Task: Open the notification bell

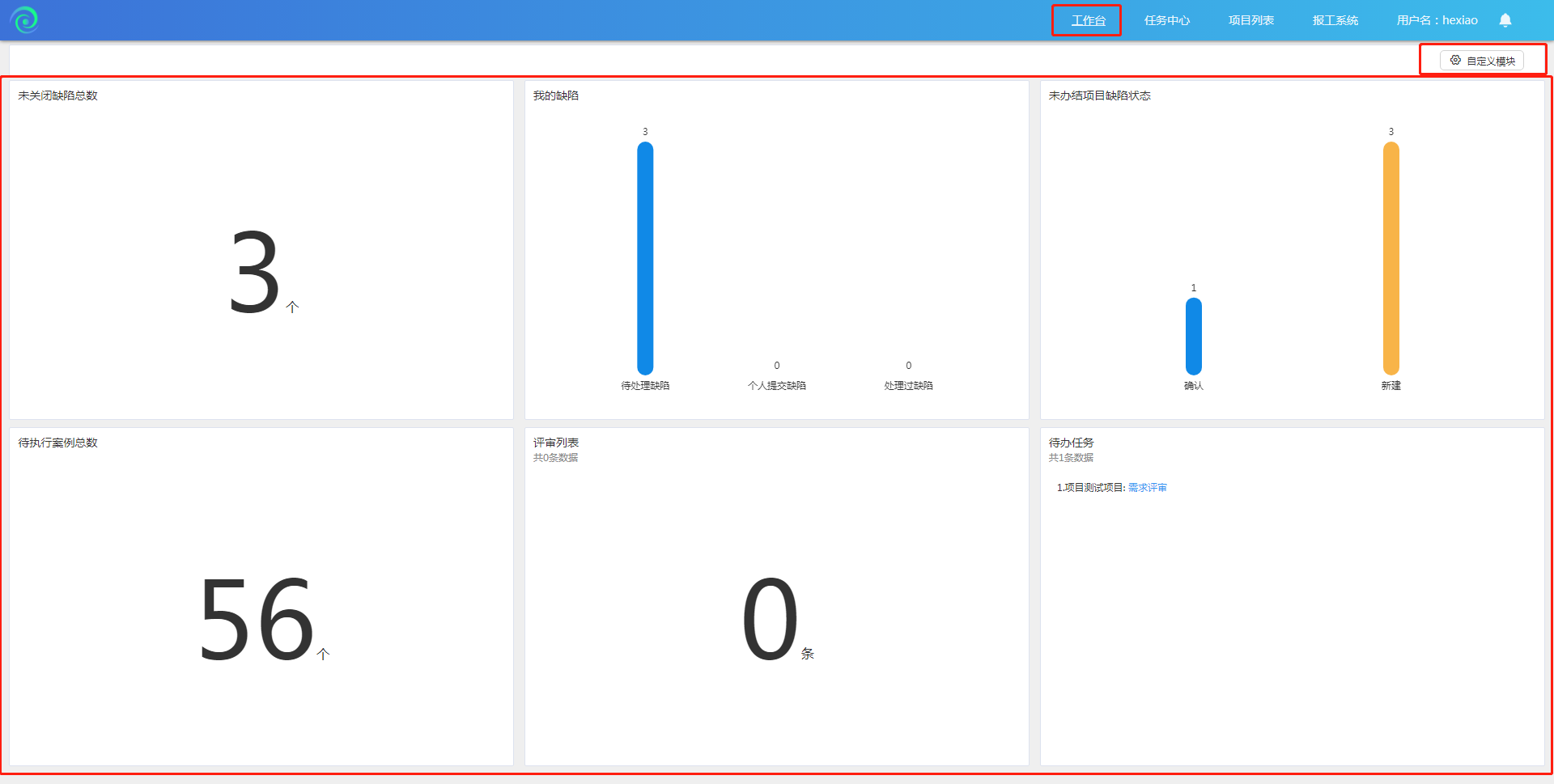Action: point(1505,20)
